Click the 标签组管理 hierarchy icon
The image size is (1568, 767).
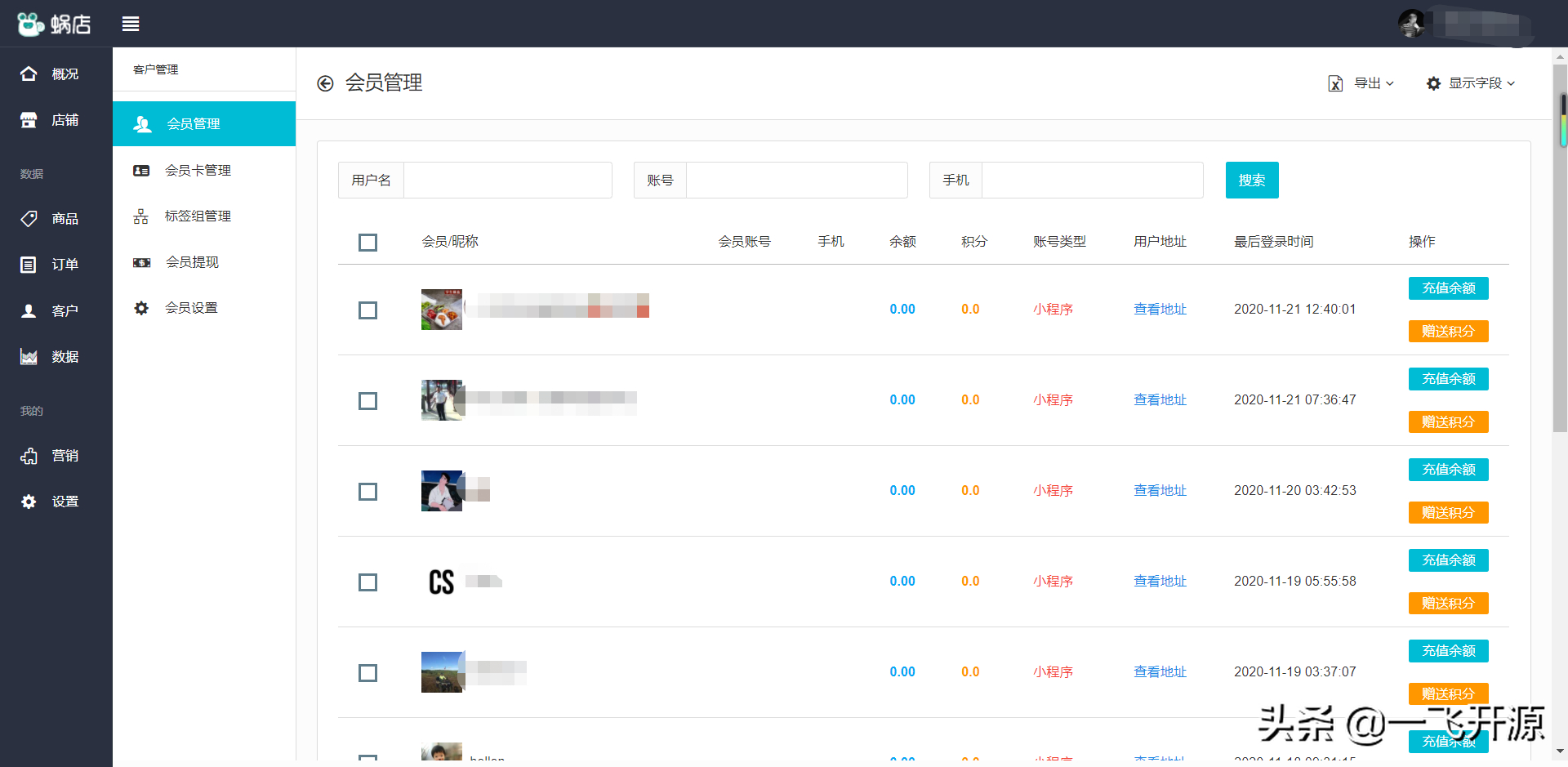141,216
